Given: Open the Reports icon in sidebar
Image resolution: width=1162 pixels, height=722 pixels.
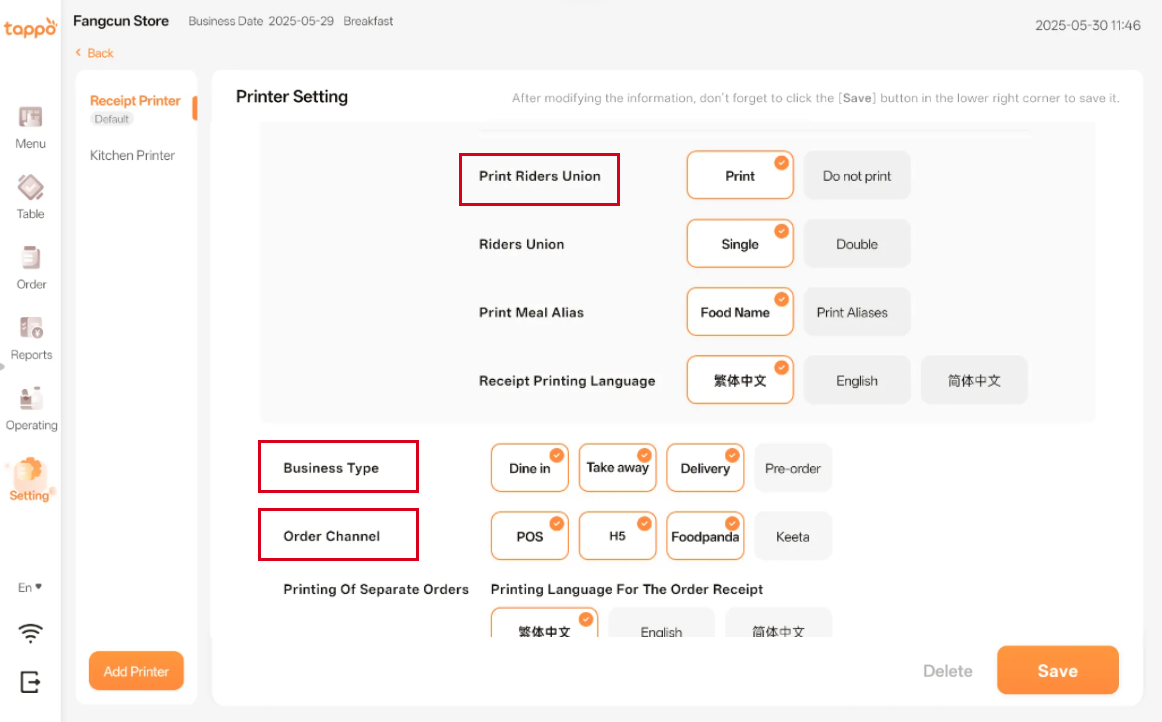Looking at the screenshot, I should point(31,328).
